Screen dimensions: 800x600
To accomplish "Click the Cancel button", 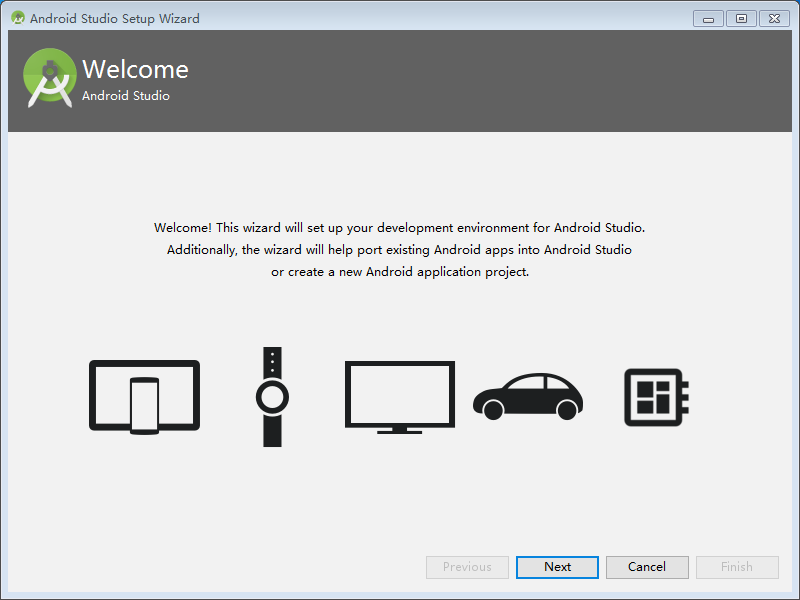I will [647, 567].
